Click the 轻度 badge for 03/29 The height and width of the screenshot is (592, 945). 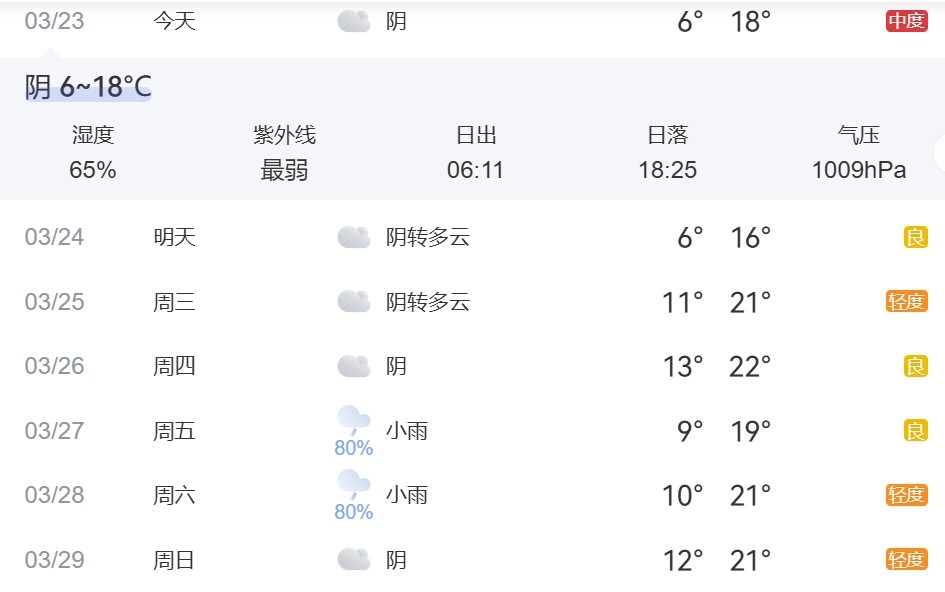click(x=906, y=560)
